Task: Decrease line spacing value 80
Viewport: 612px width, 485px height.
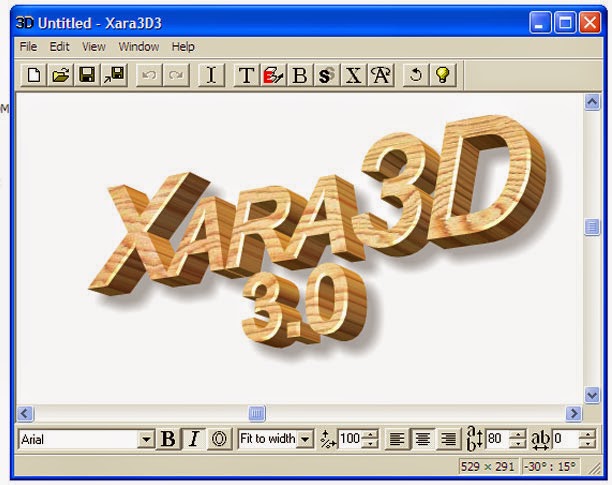Action: (x=518, y=444)
